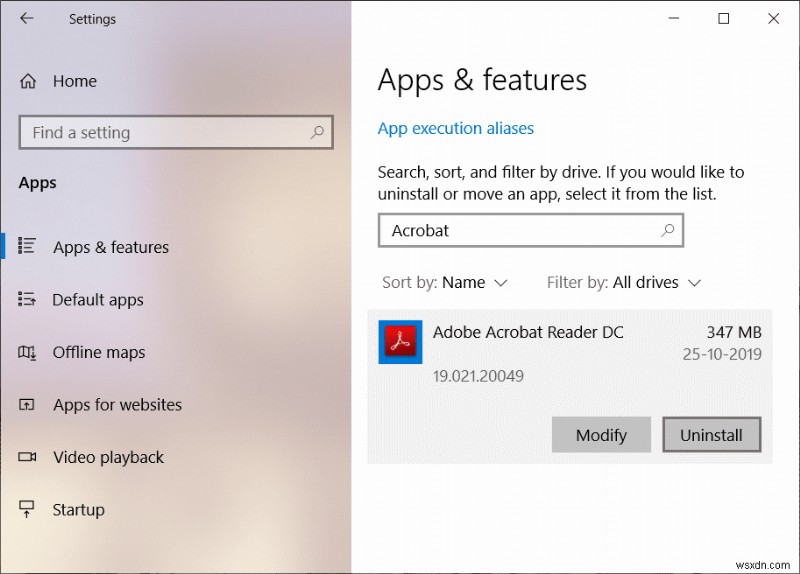This screenshot has width=800, height=574.
Task: Close the Settings window
Action: point(773,18)
